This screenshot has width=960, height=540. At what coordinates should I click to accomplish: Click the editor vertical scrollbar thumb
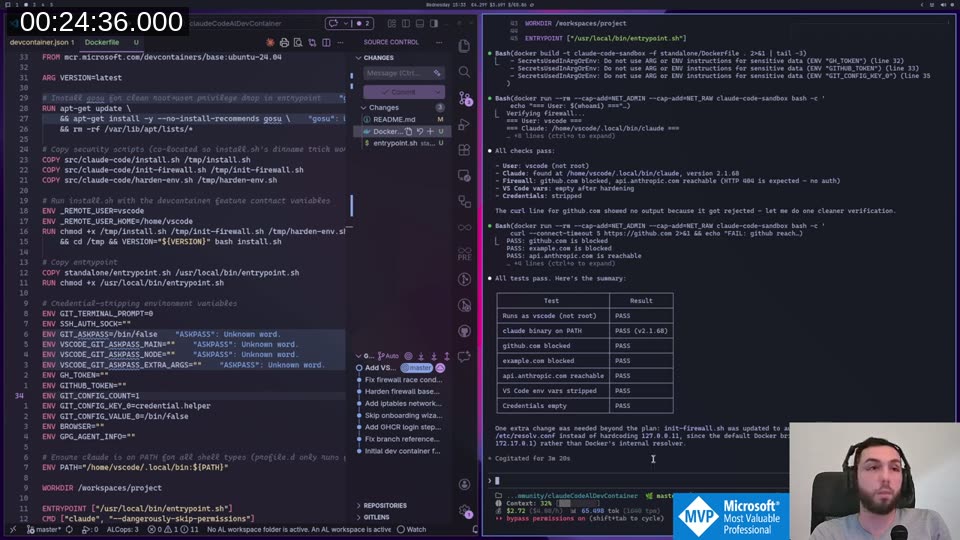pyautogui.click(x=351, y=205)
